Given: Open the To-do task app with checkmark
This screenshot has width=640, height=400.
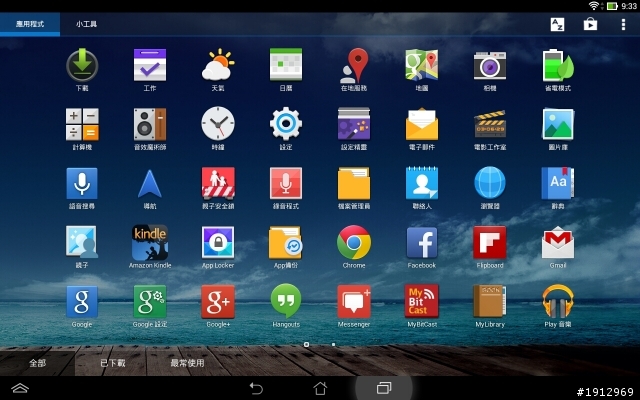Looking at the screenshot, I should click(150, 65).
